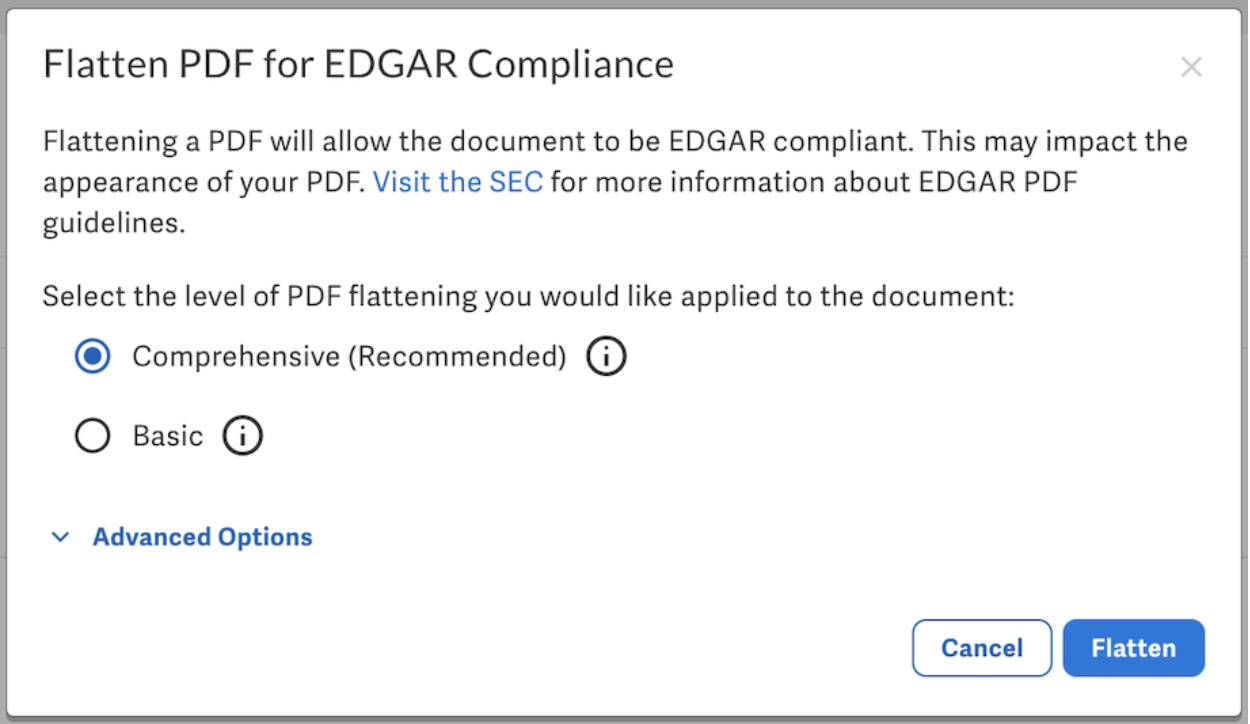Screen dimensions: 1250x724
Task: Open info tooltip next to Comprehensive option
Action: [x=606, y=356]
